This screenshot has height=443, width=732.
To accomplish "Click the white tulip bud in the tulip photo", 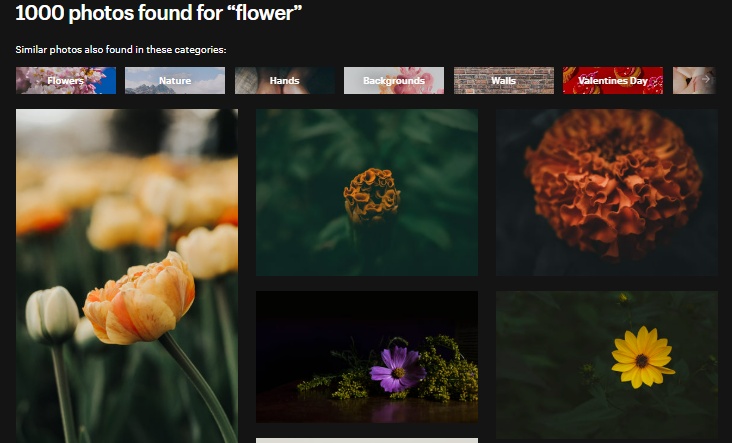I will [x=51, y=315].
